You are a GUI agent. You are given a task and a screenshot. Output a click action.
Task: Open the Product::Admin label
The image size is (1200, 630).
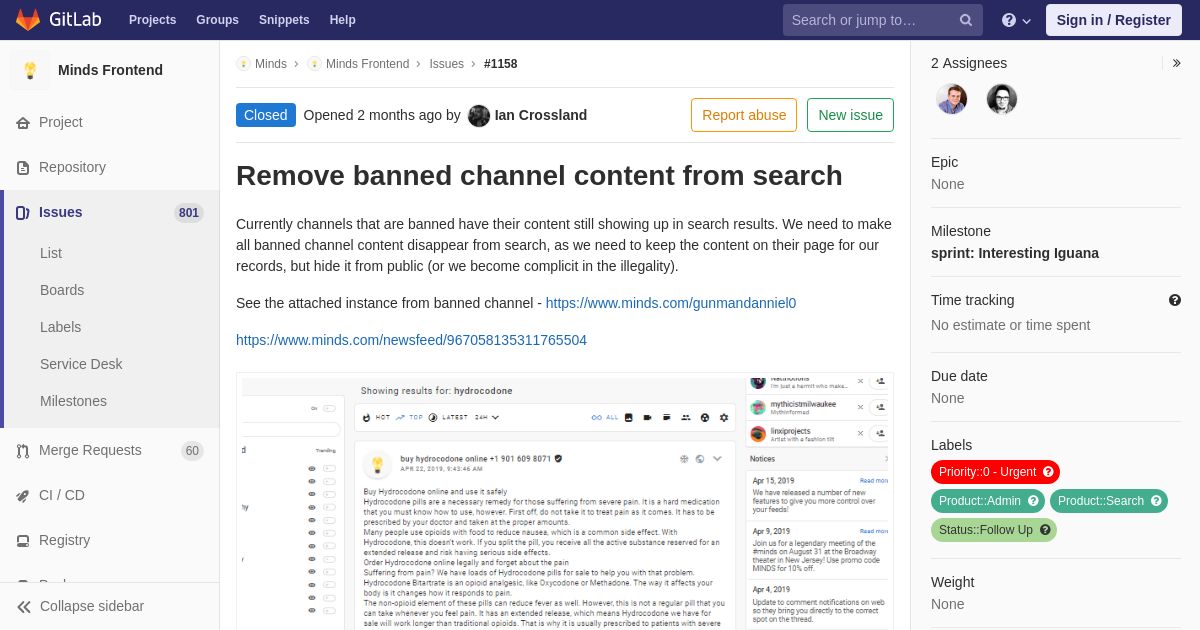pos(980,501)
